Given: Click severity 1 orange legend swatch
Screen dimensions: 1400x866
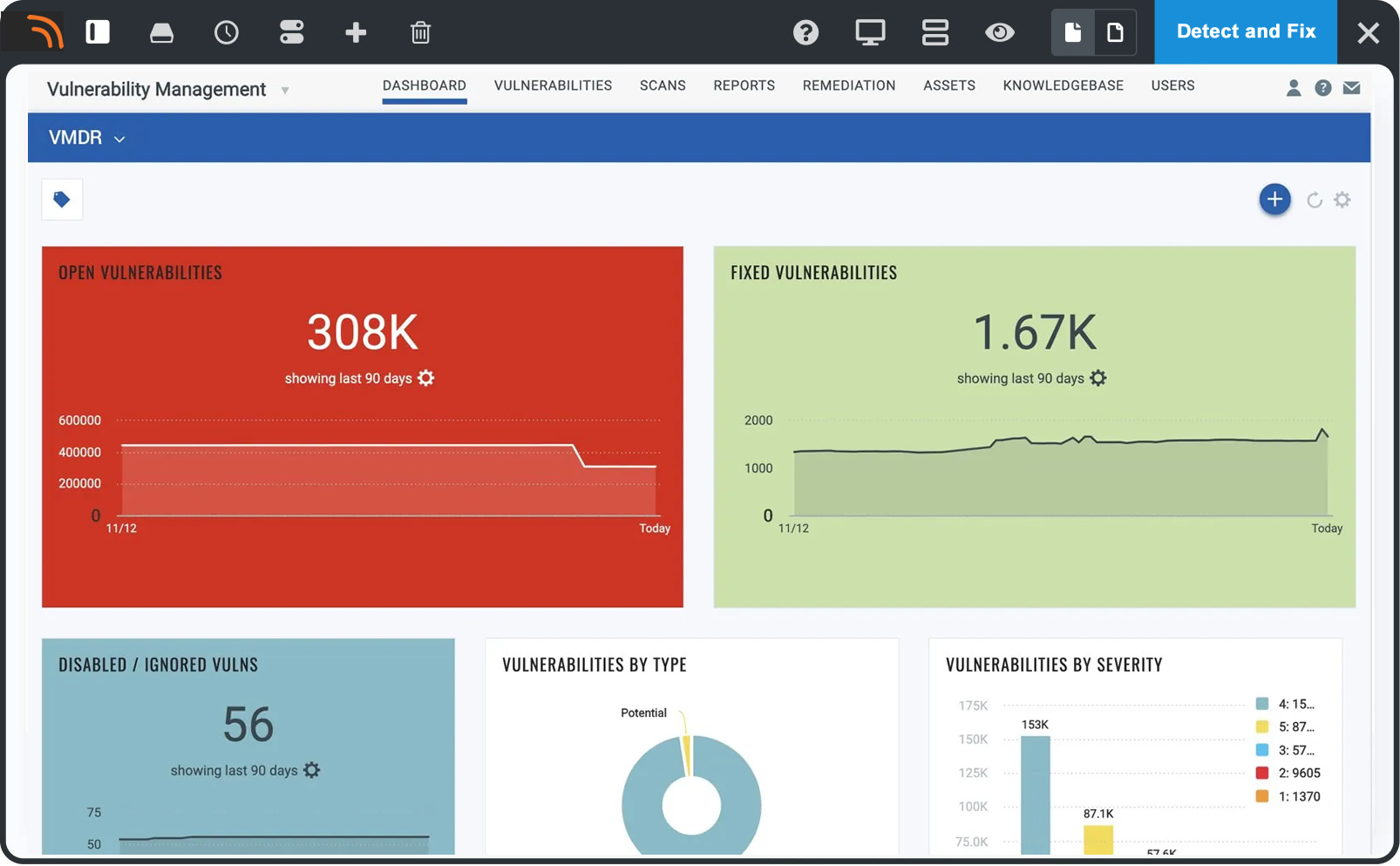Looking at the screenshot, I should point(1261,796).
